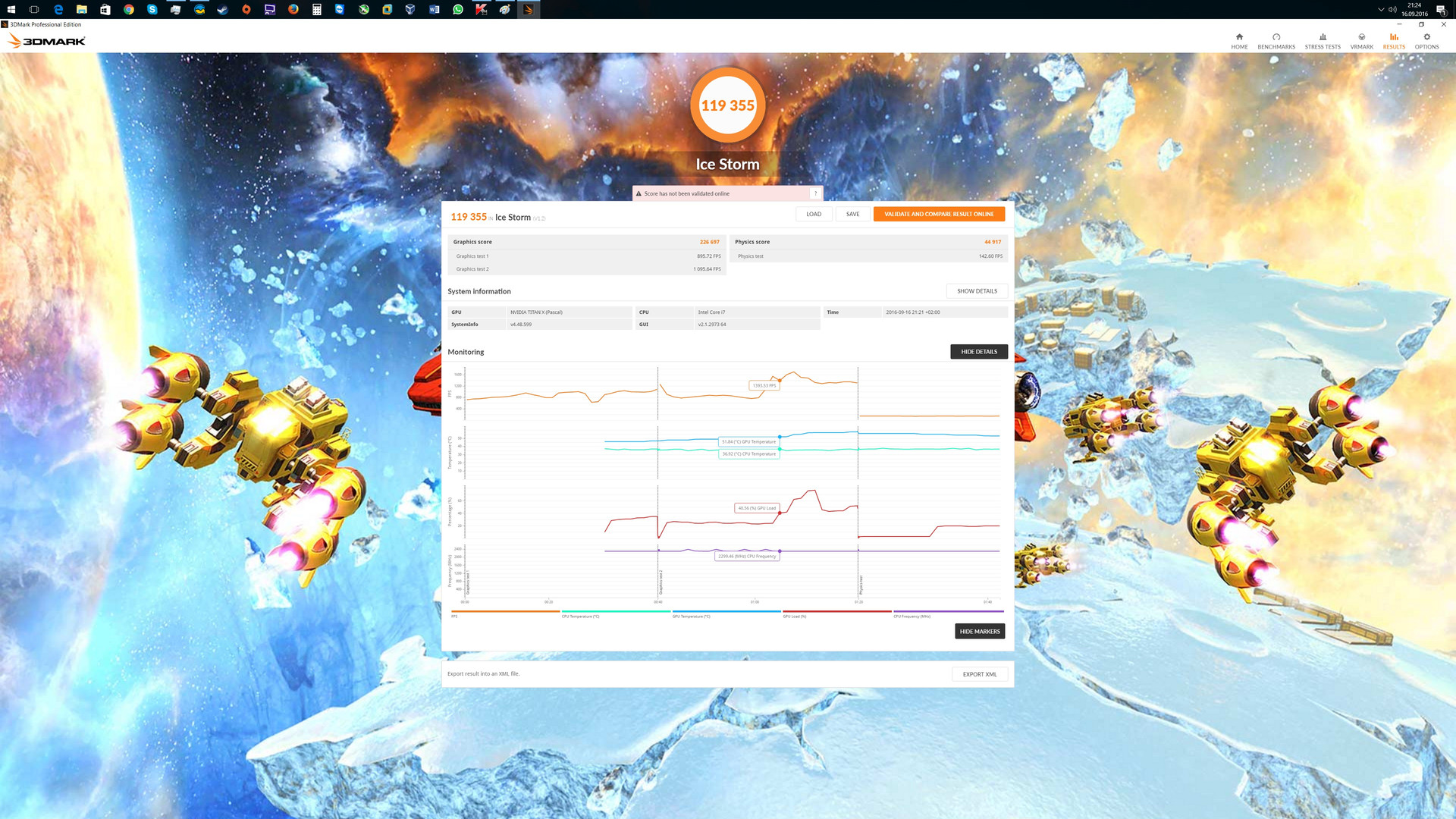Open TeamViewer from the taskbar
Screen dimensions: 1456x819
pos(340,9)
